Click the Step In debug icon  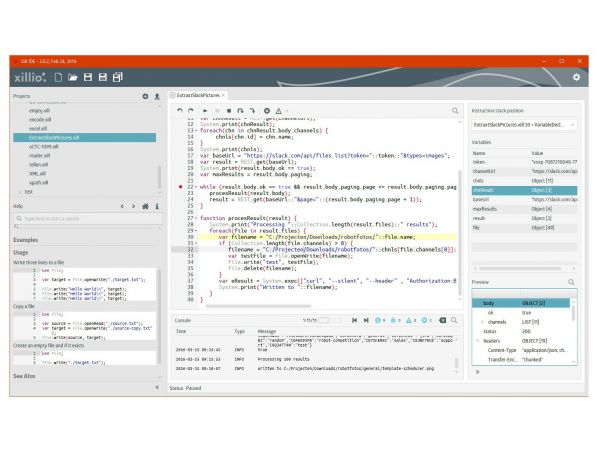[x=252, y=111]
